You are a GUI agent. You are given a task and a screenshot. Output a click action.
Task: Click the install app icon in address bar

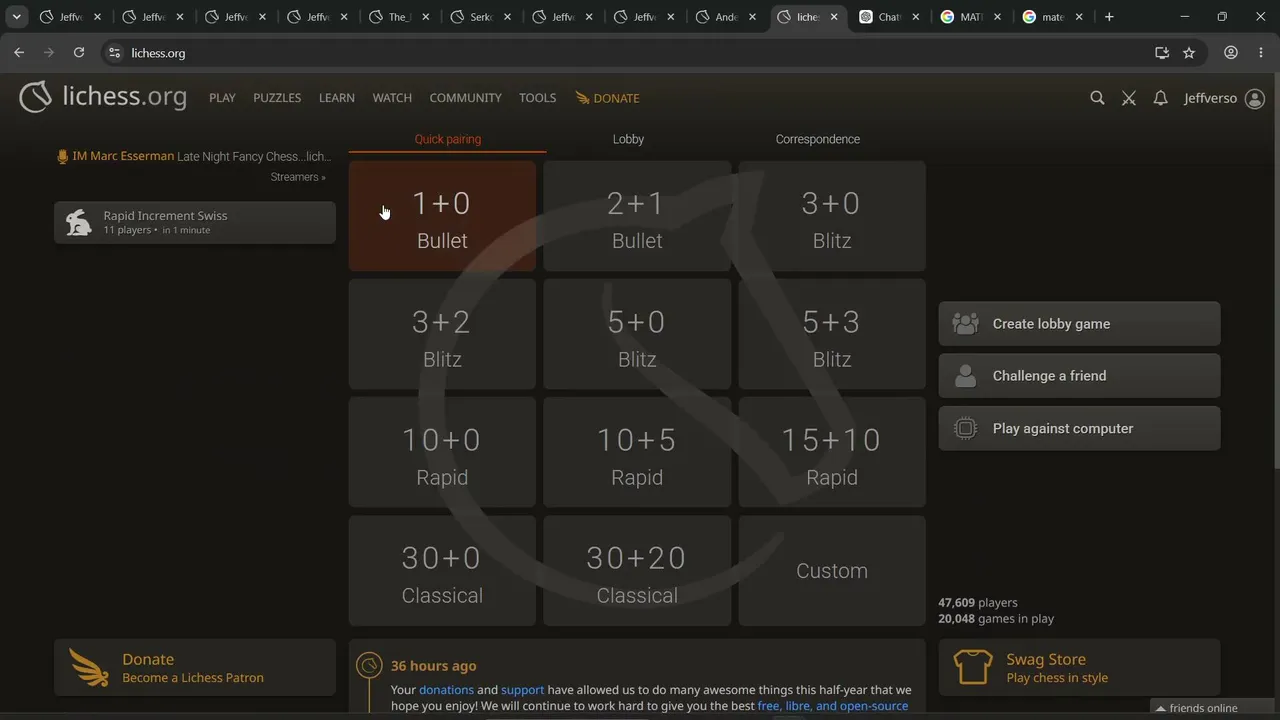tap(1161, 53)
